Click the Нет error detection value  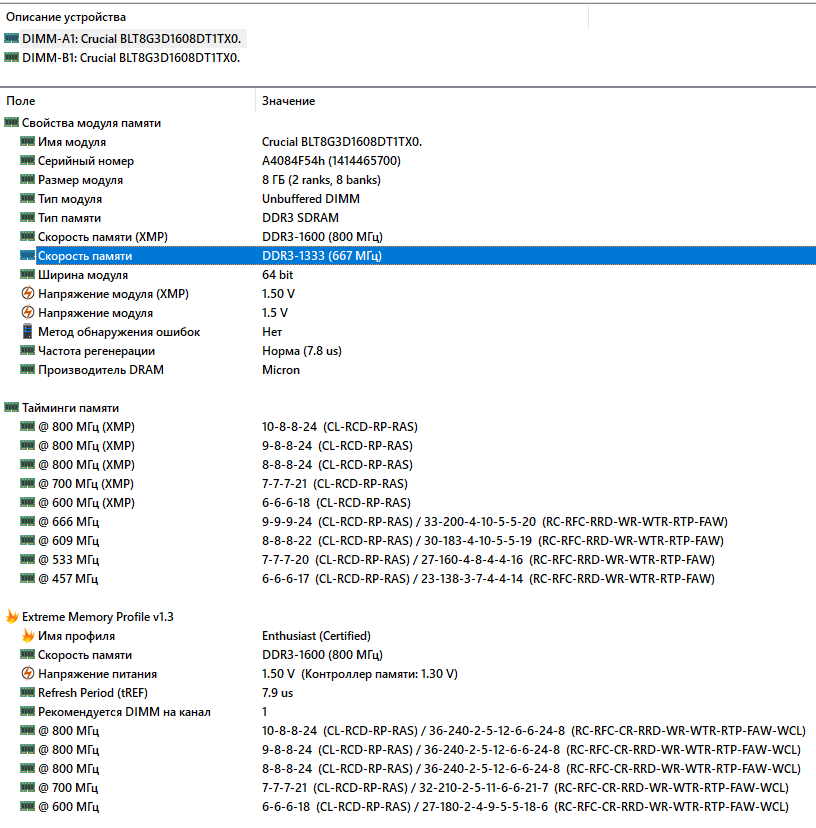(x=271, y=332)
